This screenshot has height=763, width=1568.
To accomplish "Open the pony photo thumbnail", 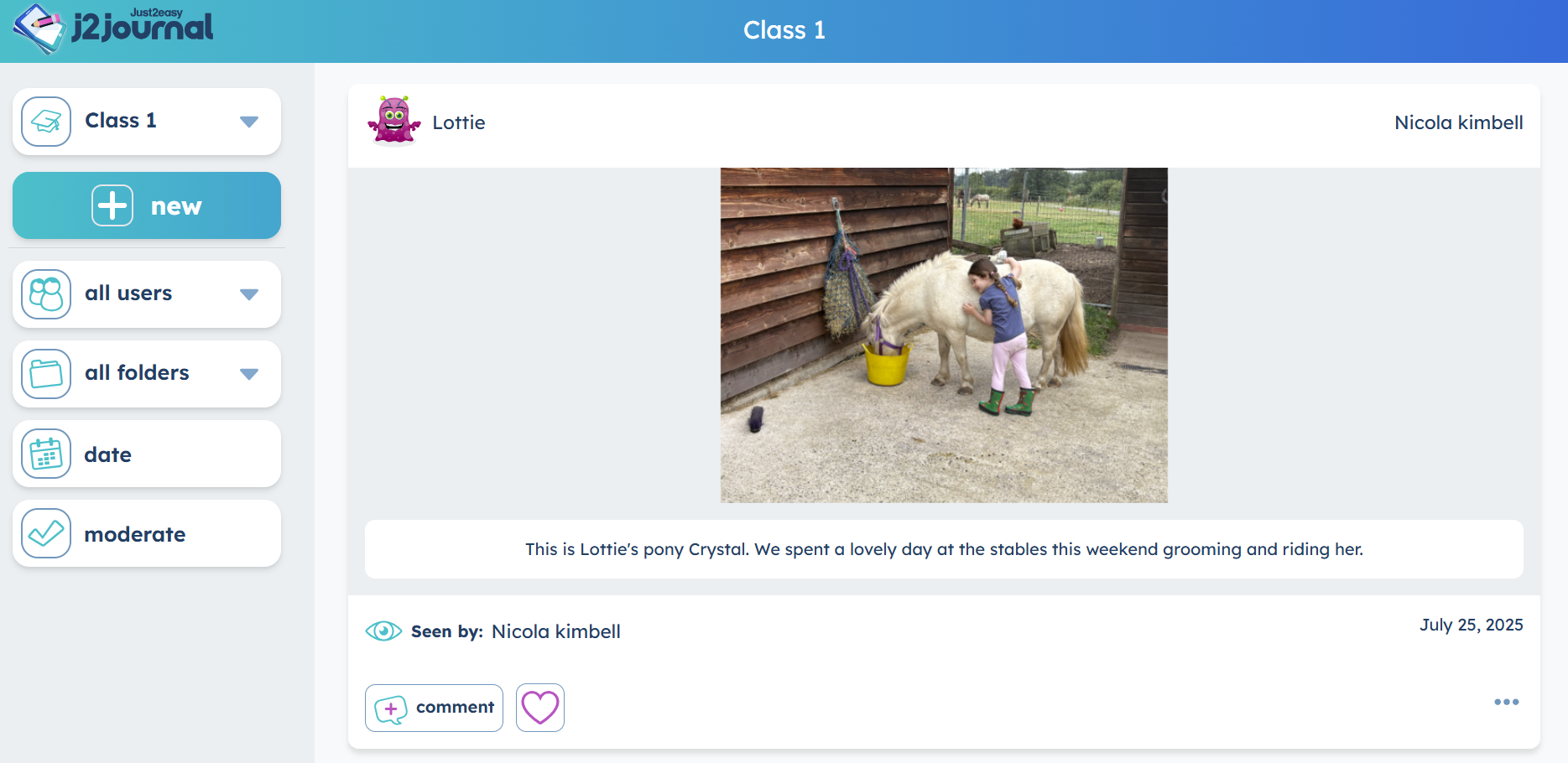I will (944, 335).
